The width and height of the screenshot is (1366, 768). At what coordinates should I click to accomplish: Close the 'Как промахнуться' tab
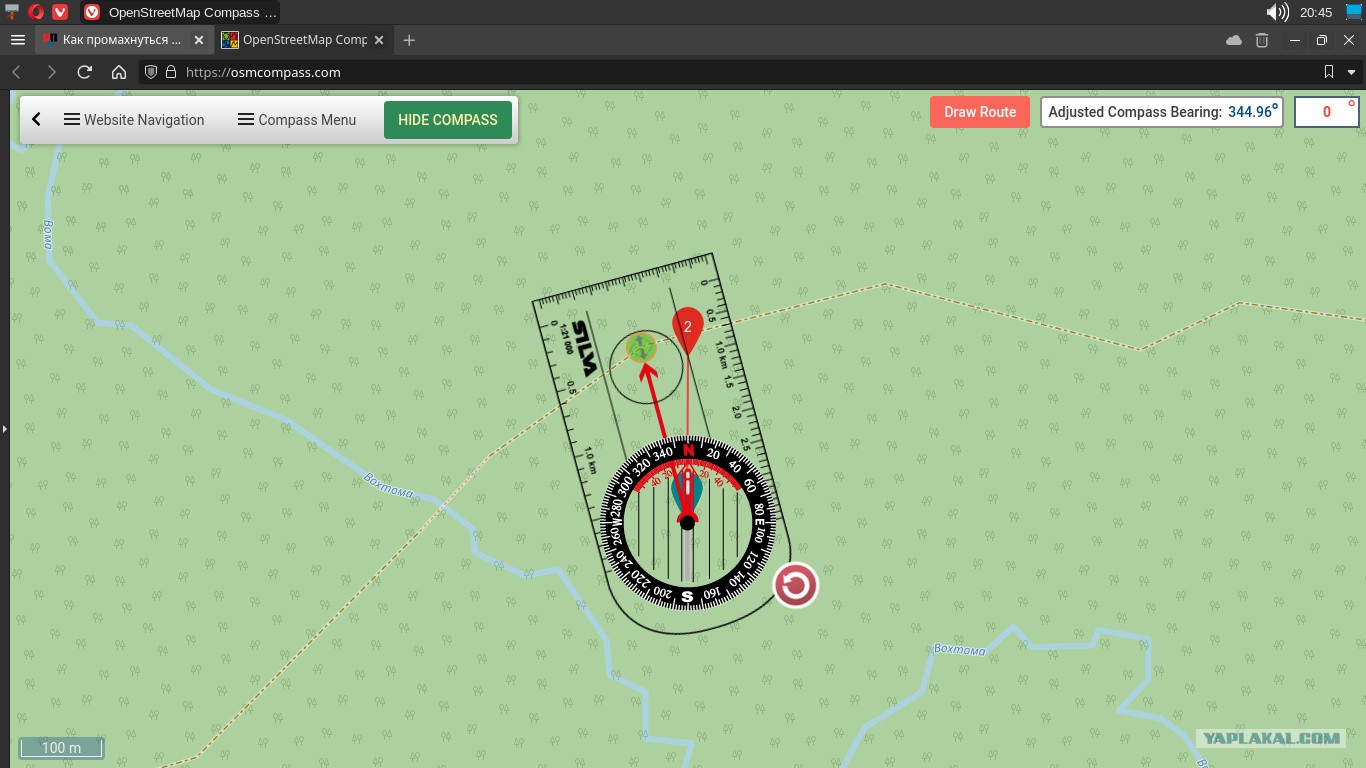[199, 40]
